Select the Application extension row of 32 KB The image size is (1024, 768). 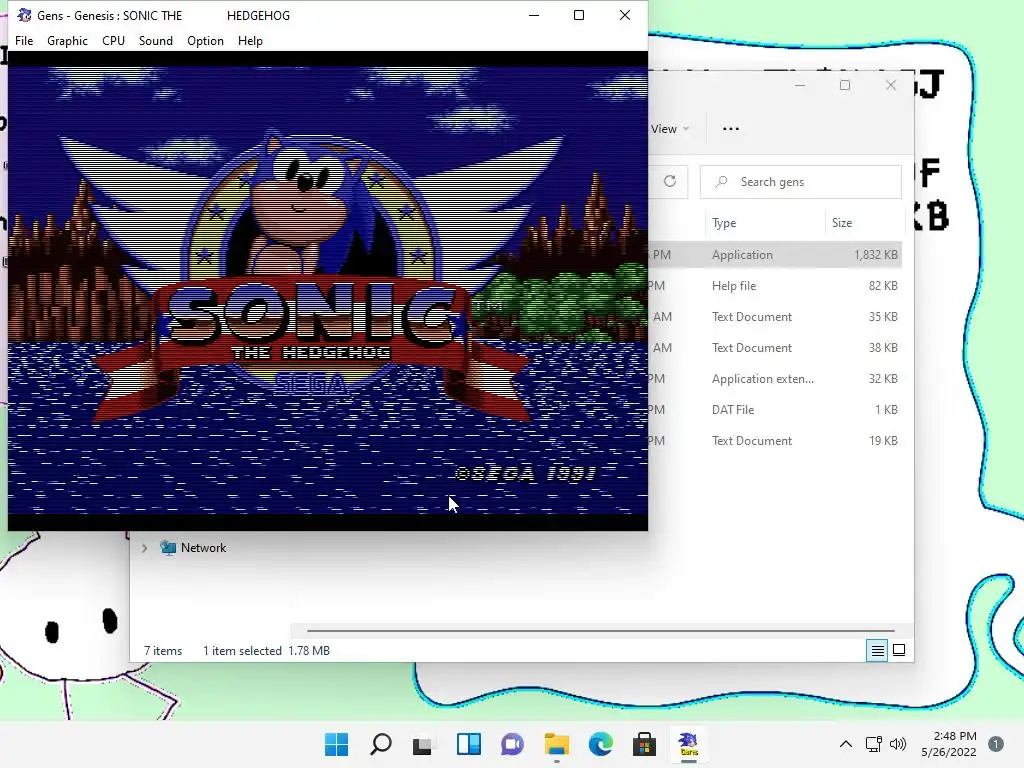(x=775, y=379)
